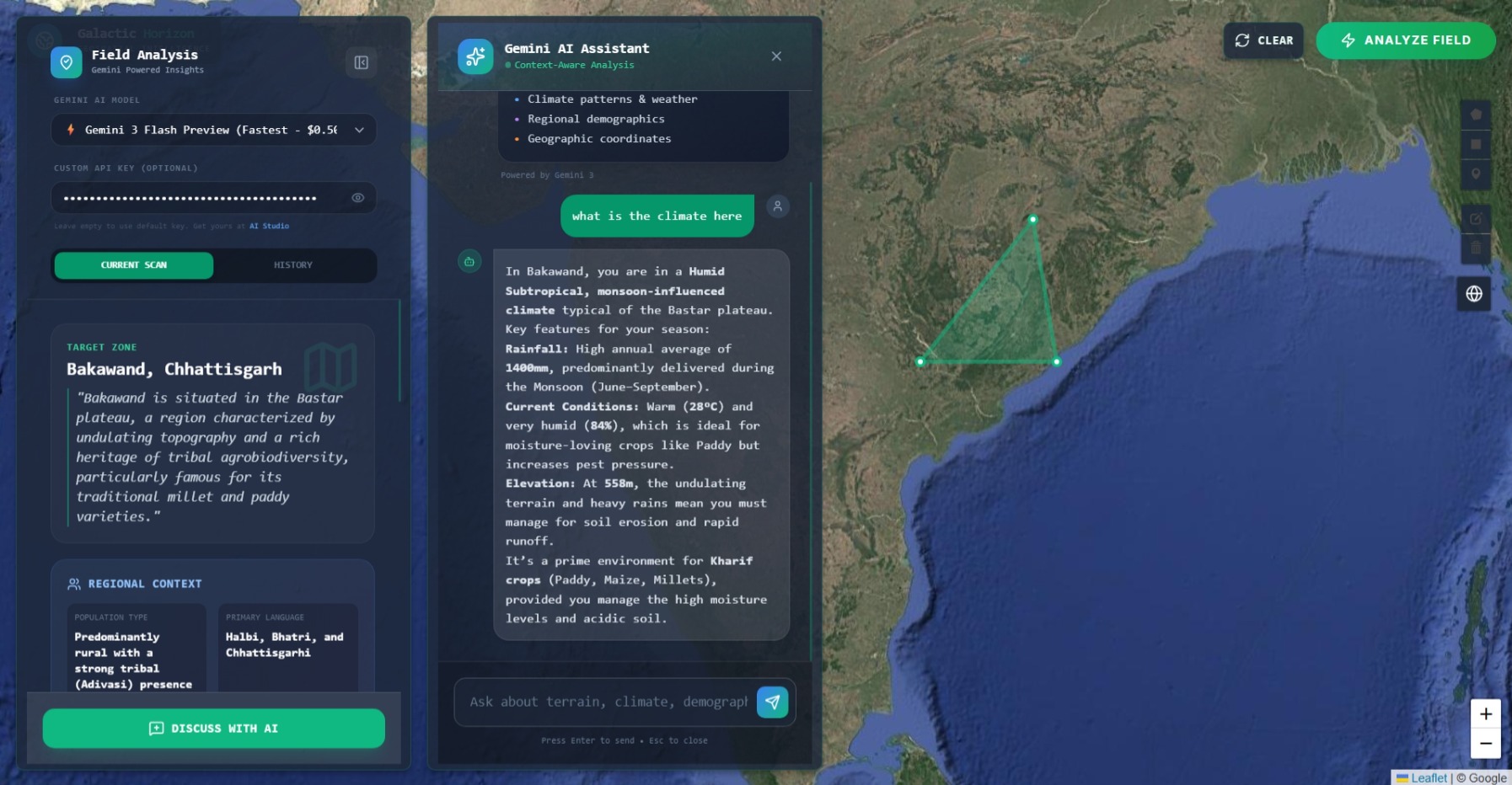Click the 'Target Zone' label
Viewport: 1512px width, 785px height.
[x=101, y=347]
